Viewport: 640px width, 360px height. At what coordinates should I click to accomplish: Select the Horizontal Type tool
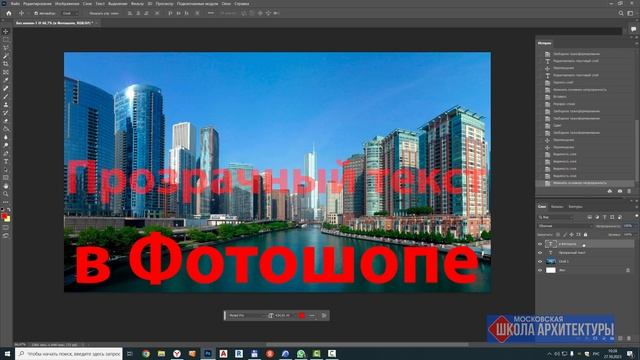pyautogui.click(x=6, y=161)
